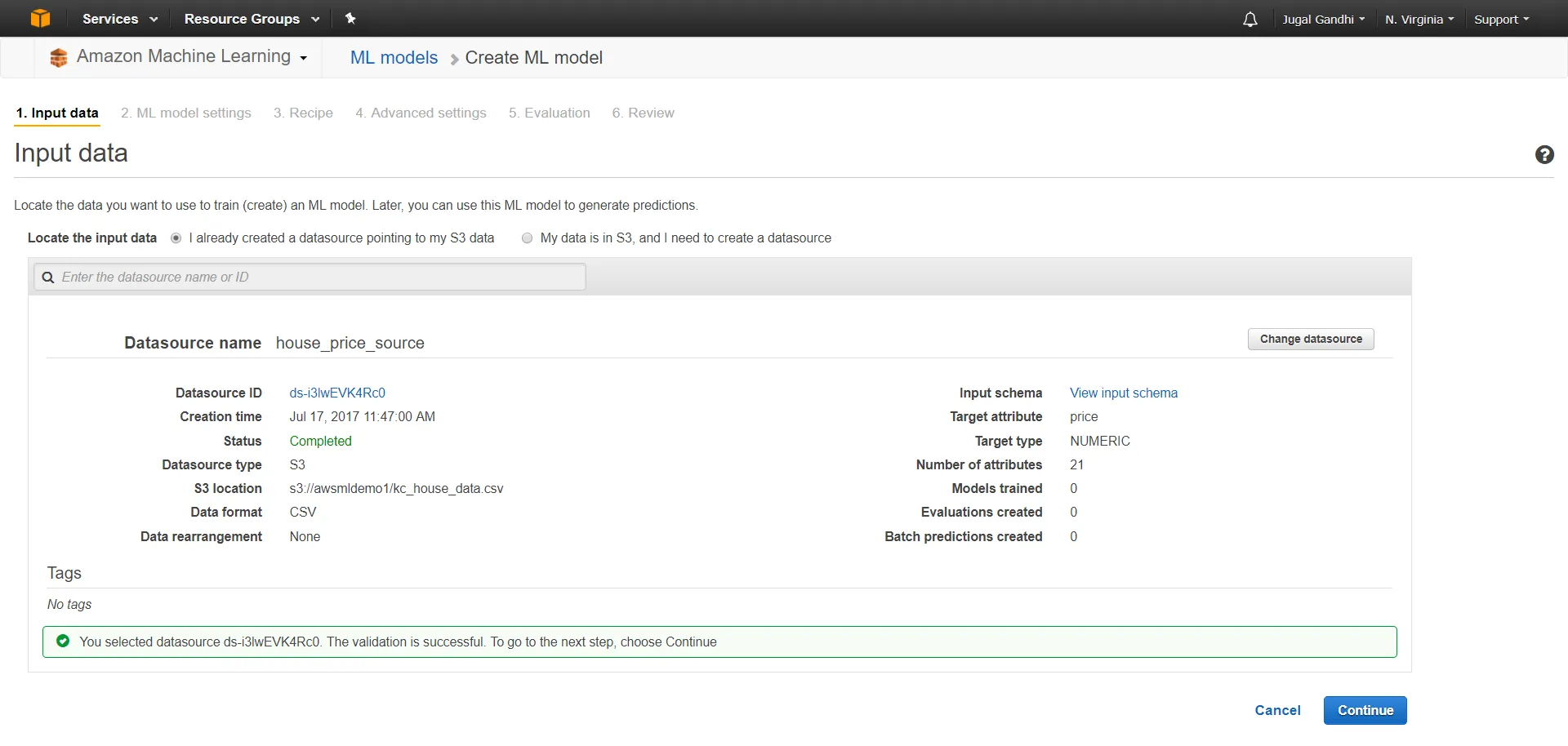Click the 'Create ML model' breadcrumb text
Image resolution: width=1568 pixels, height=746 pixels.
pyautogui.click(x=533, y=58)
